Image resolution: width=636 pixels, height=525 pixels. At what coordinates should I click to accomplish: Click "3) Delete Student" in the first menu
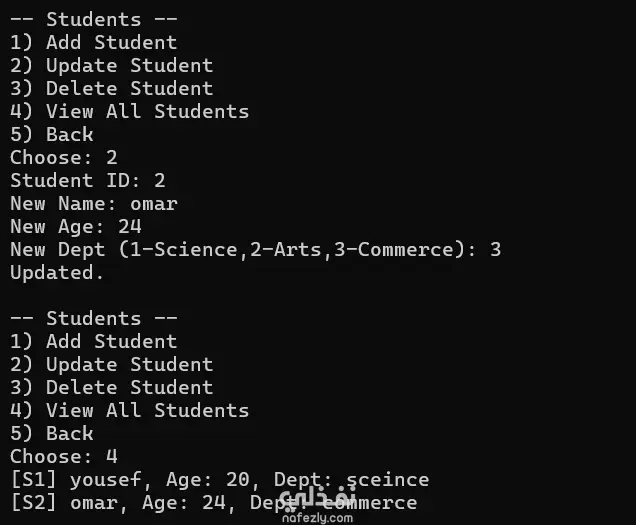tap(111, 88)
